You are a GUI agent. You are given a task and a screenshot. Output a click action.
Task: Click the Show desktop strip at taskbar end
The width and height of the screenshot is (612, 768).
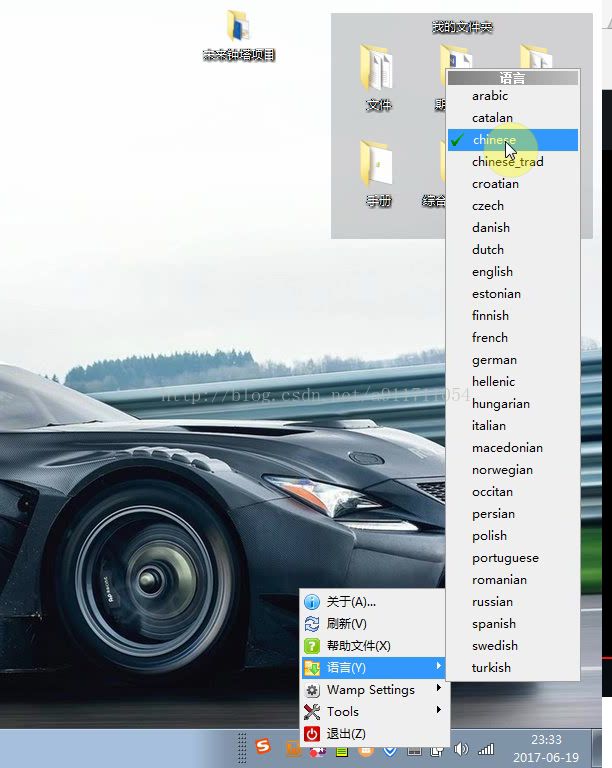point(596,748)
